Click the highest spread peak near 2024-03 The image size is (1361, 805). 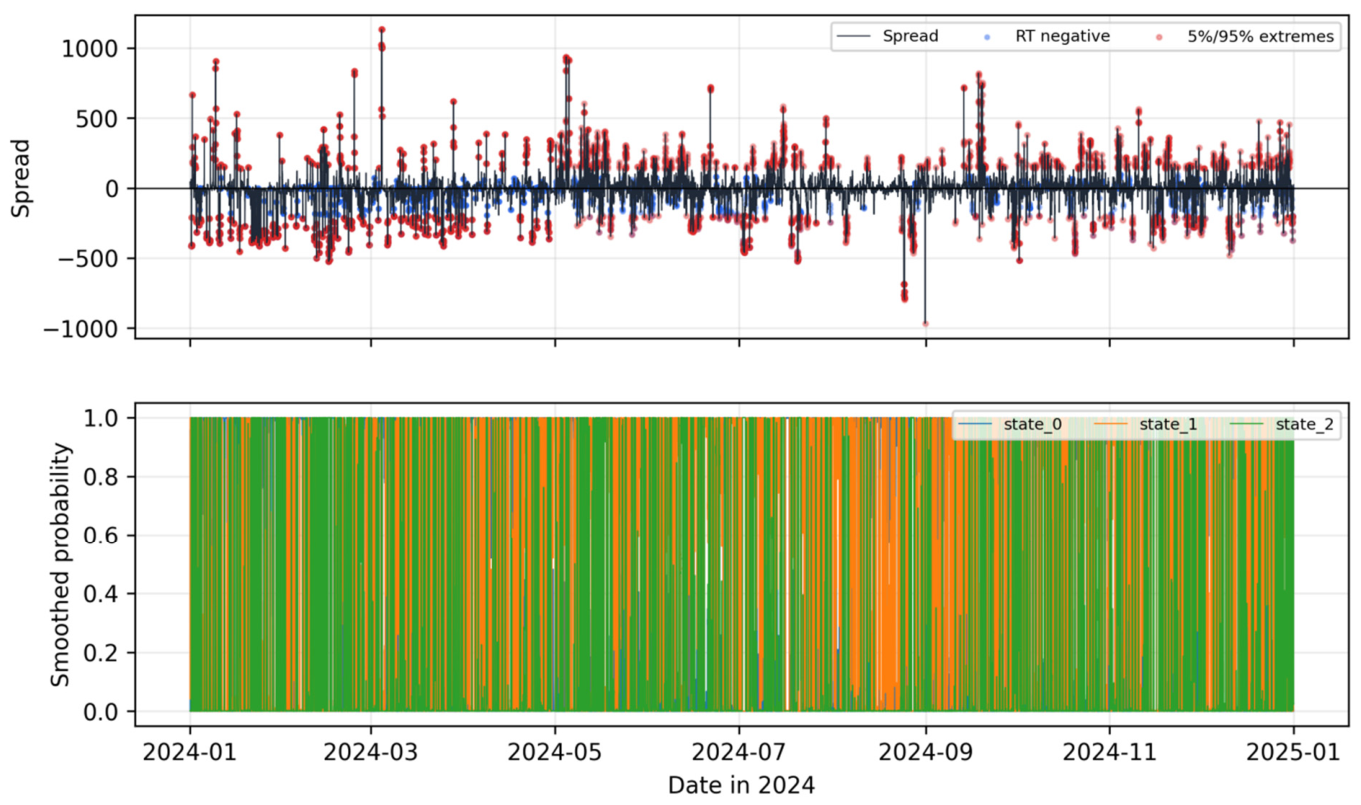point(382,30)
